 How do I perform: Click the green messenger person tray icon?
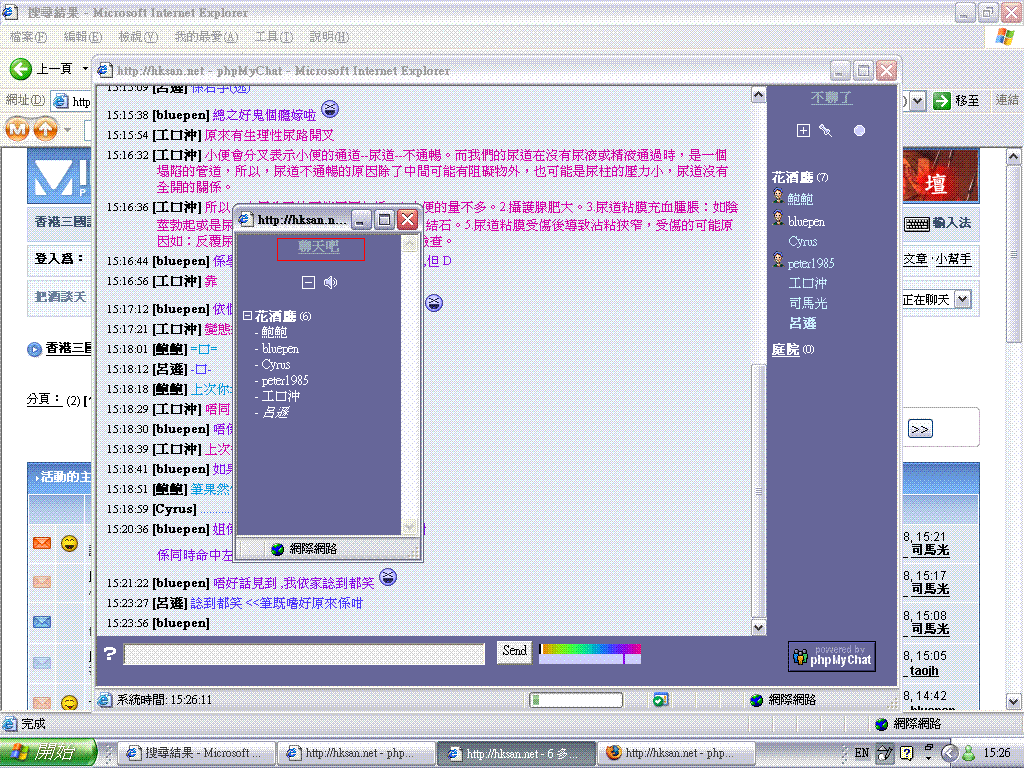(x=969, y=753)
